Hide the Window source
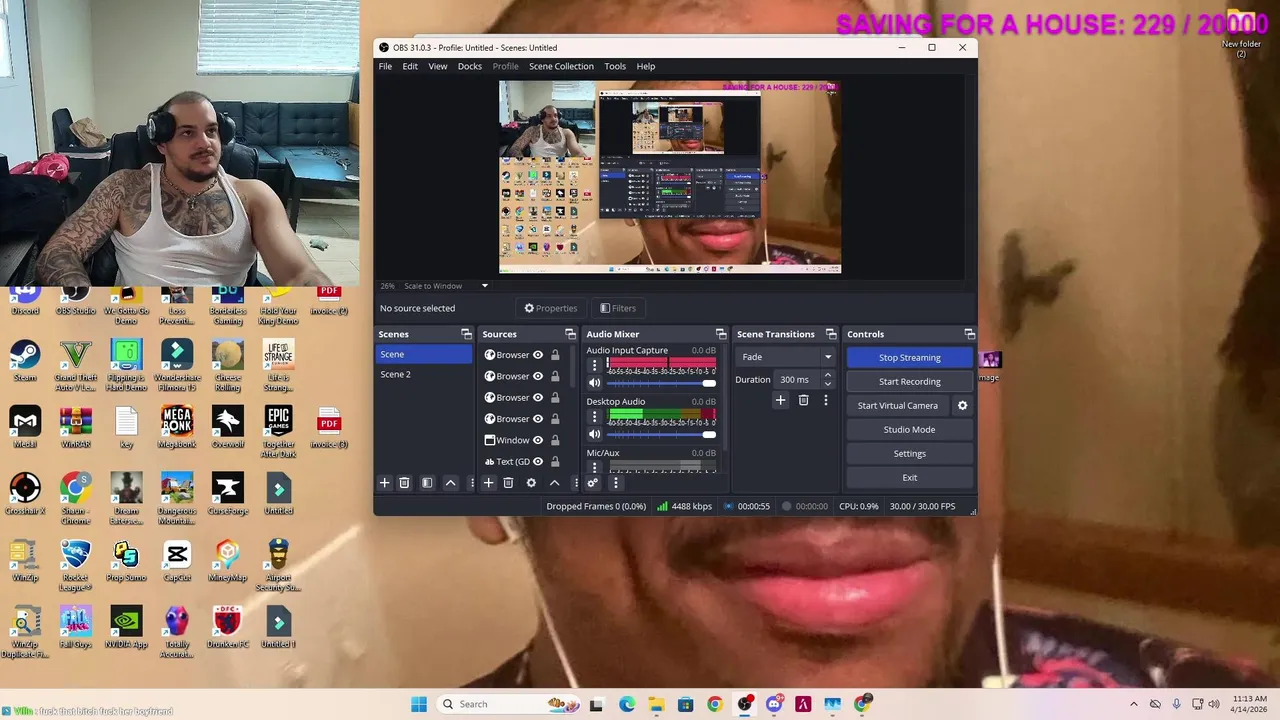1280x720 pixels. (538, 440)
